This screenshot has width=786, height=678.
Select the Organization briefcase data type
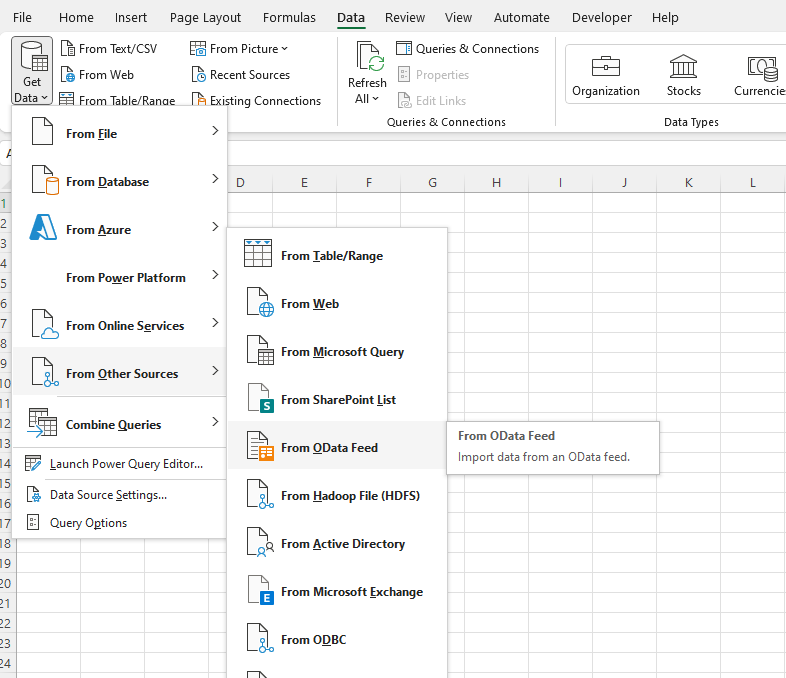pyautogui.click(x=606, y=66)
